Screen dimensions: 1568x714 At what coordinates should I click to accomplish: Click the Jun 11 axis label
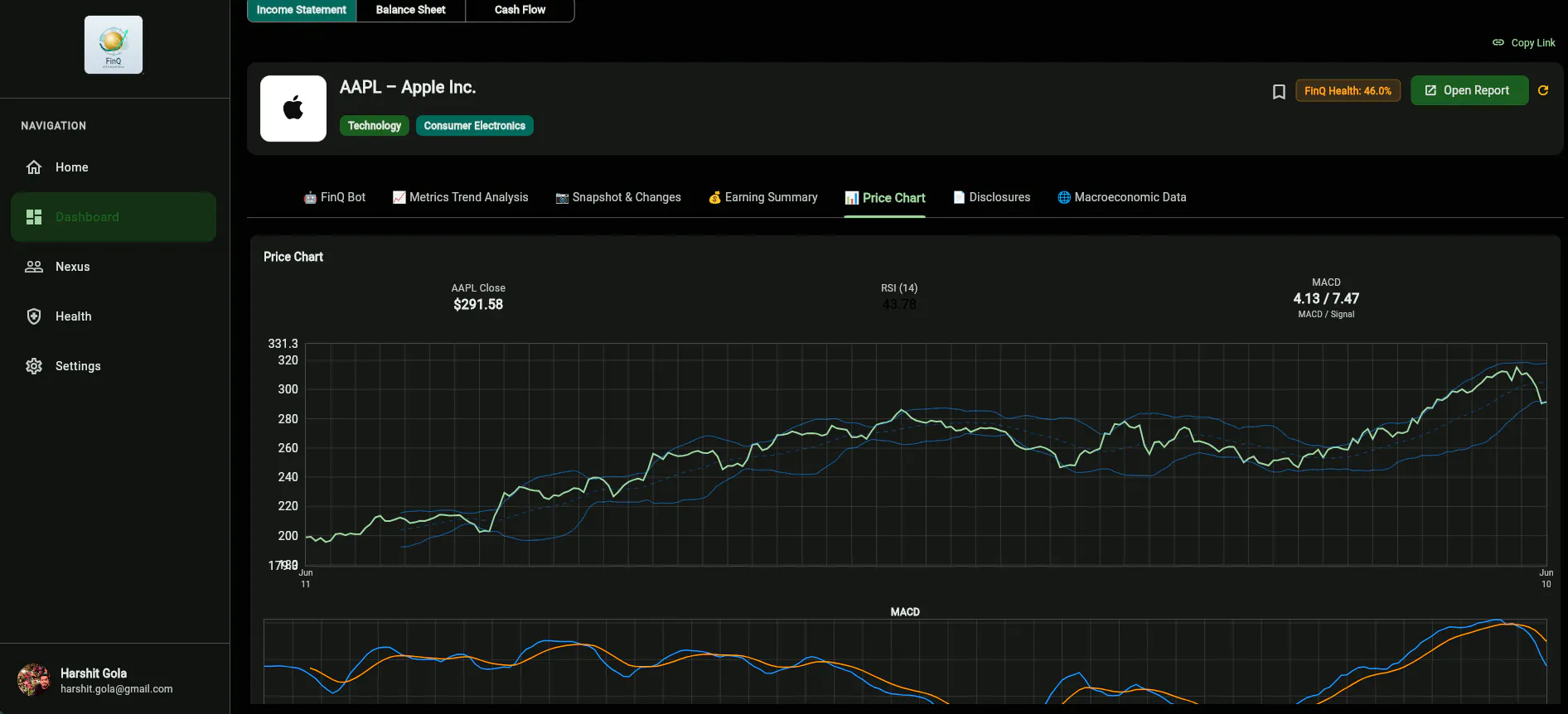(x=306, y=578)
